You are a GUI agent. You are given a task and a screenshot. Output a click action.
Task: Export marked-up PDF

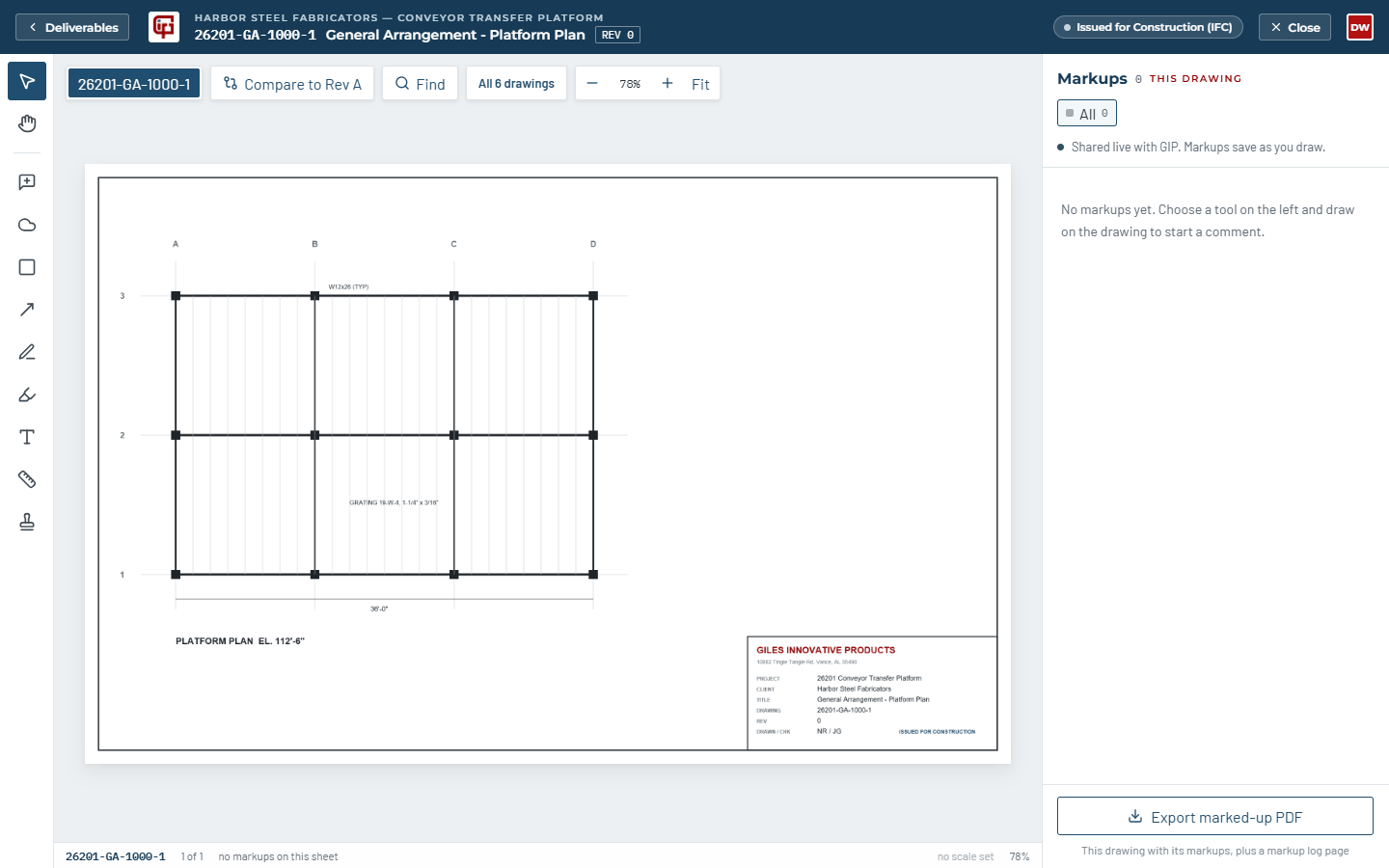tap(1215, 816)
